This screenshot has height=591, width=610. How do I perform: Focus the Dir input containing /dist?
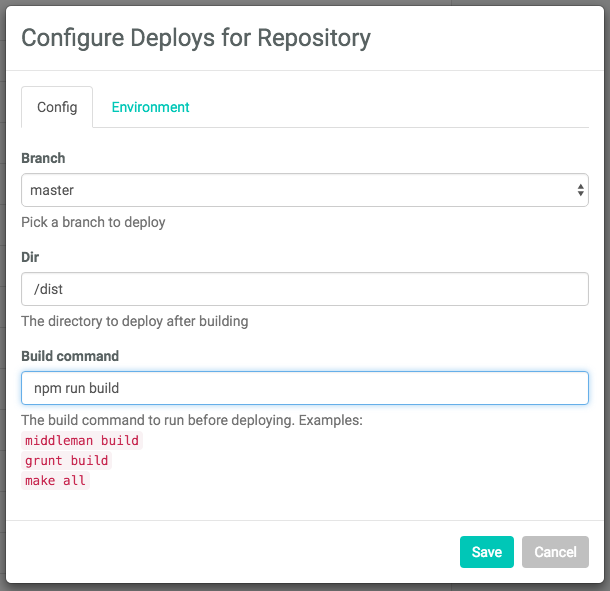click(304, 290)
